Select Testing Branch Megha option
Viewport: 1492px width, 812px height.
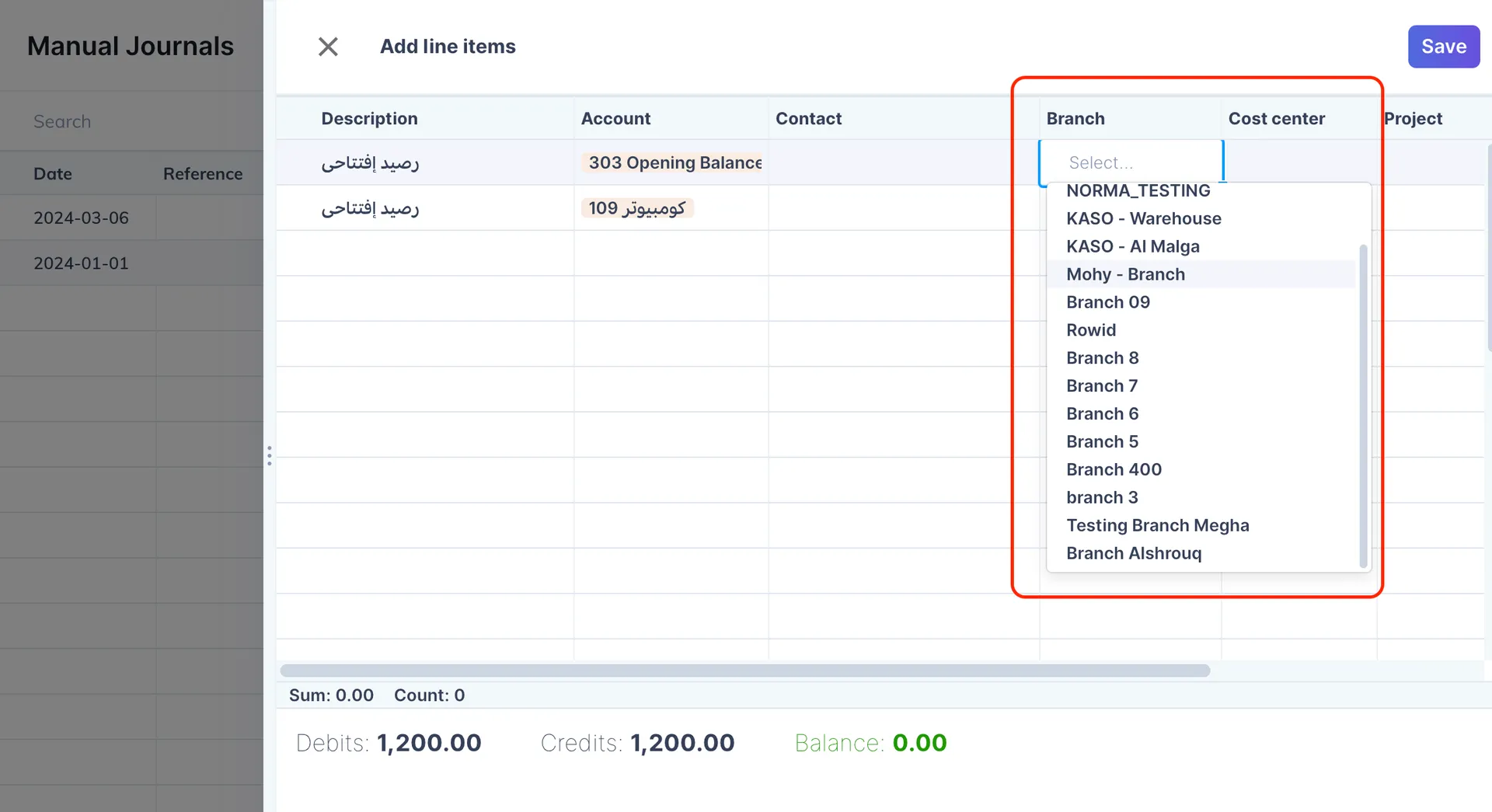pyautogui.click(x=1157, y=526)
